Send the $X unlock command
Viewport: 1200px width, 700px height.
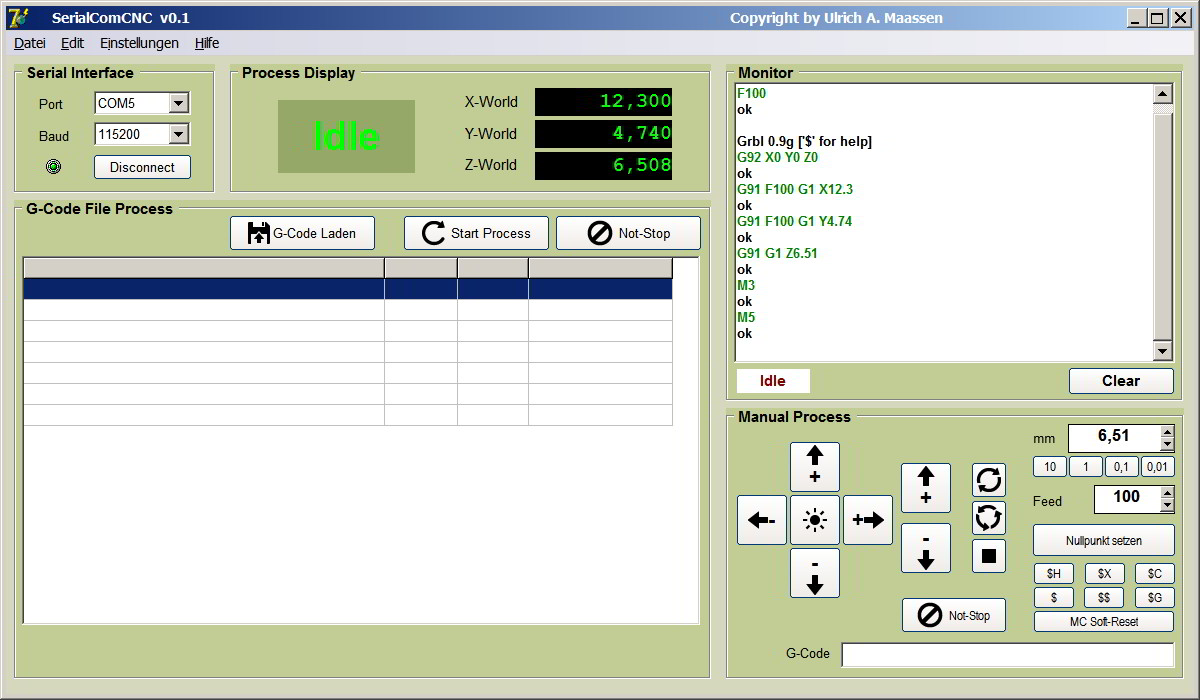pyautogui.click(x=1104, y=573)
